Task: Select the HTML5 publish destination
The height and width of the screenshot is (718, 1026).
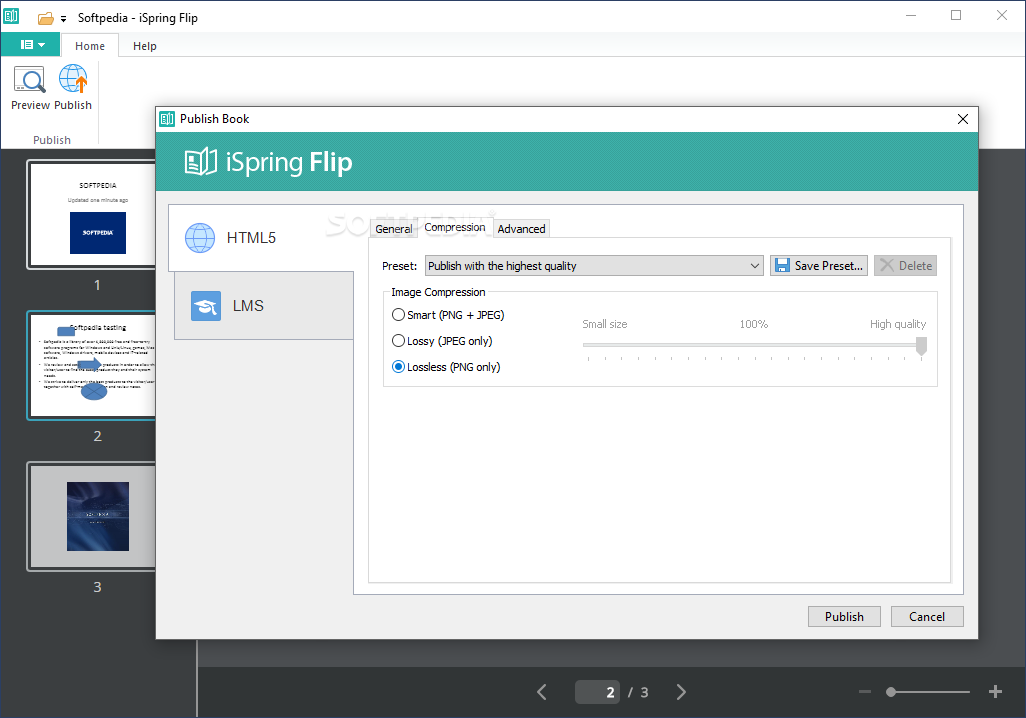Action: [x=262, y=238]
